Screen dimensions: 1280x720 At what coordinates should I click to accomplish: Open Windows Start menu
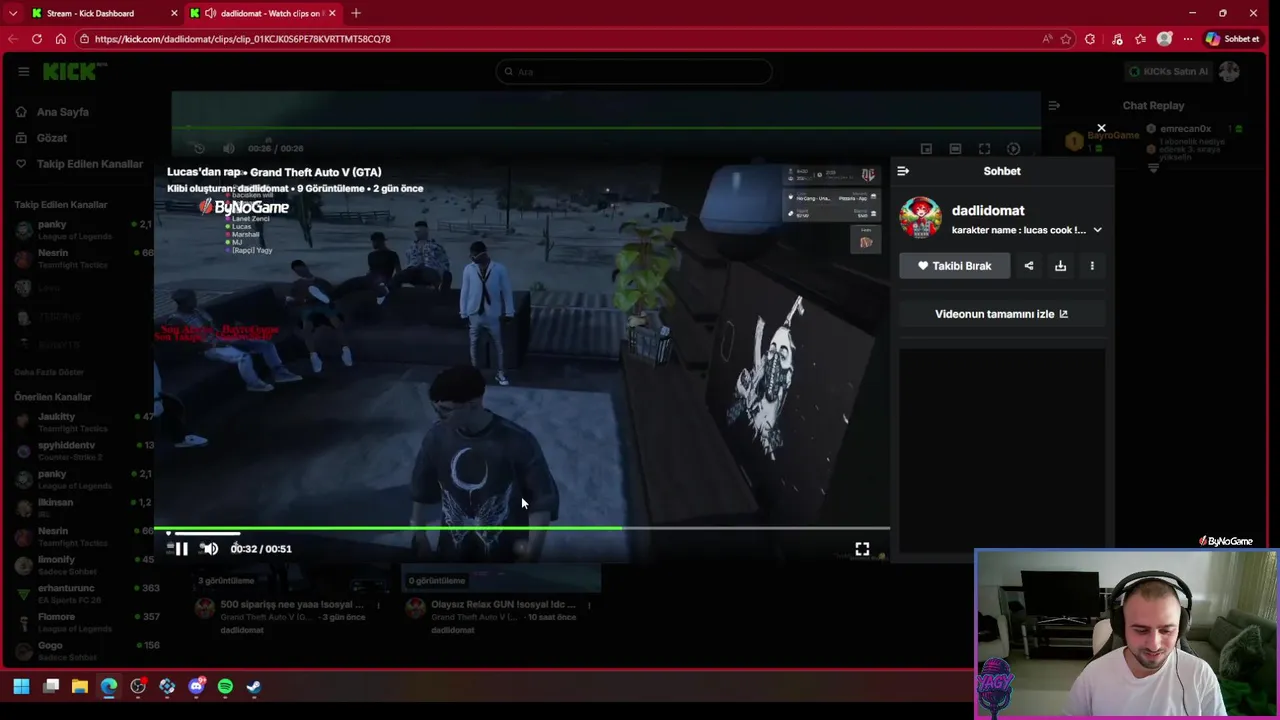(21, 686)
